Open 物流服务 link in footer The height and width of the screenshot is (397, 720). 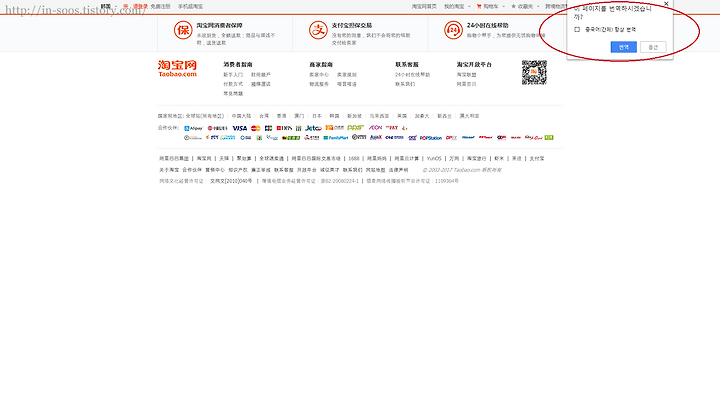(319, 84)
